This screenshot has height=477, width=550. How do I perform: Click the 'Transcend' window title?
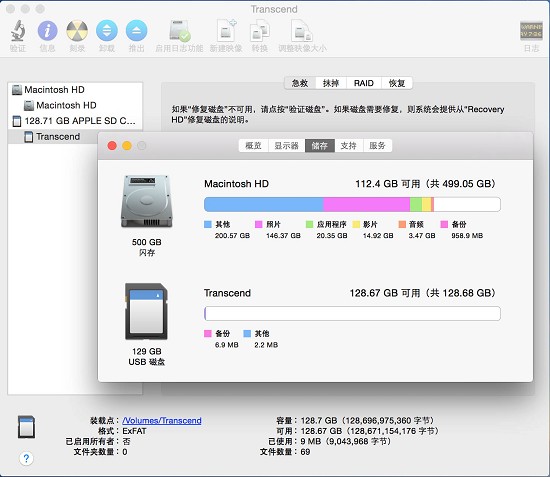(x=274, y=9)
